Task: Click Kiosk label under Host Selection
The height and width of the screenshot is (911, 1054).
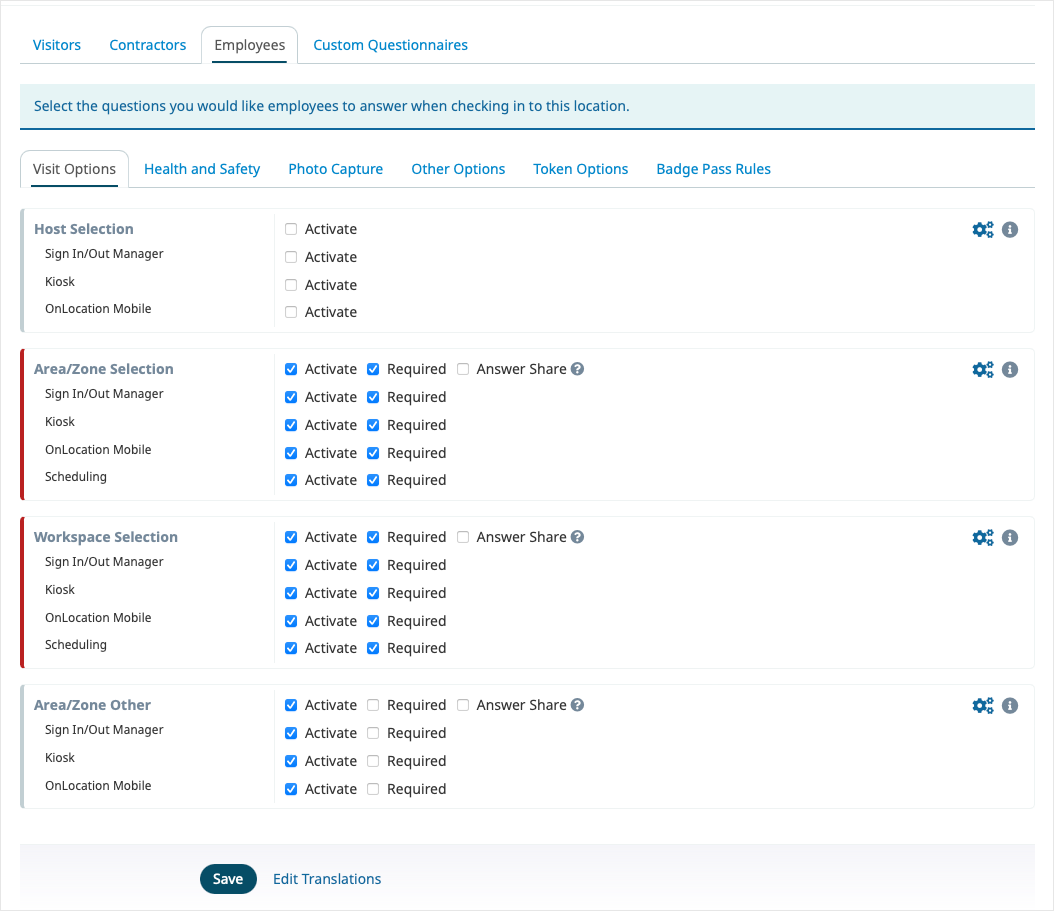Action: coord(60,282)
